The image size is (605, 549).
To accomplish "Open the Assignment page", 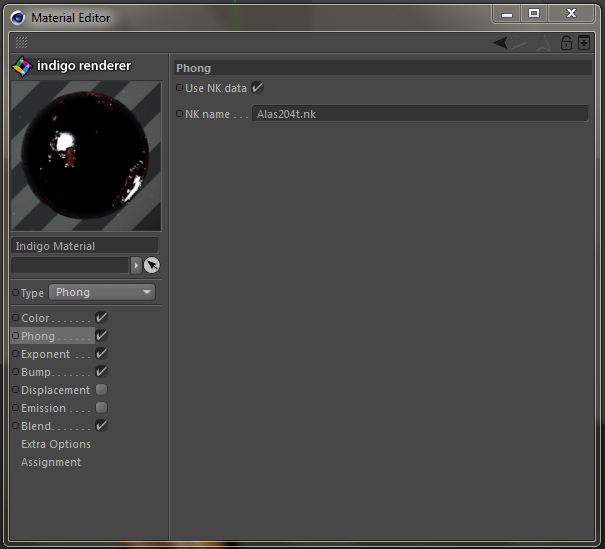I will point(51,462).
